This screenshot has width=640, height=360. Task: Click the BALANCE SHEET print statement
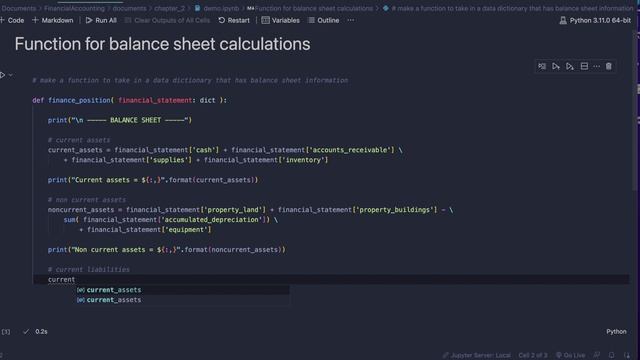pyautogui.click(x=120, y=120)
